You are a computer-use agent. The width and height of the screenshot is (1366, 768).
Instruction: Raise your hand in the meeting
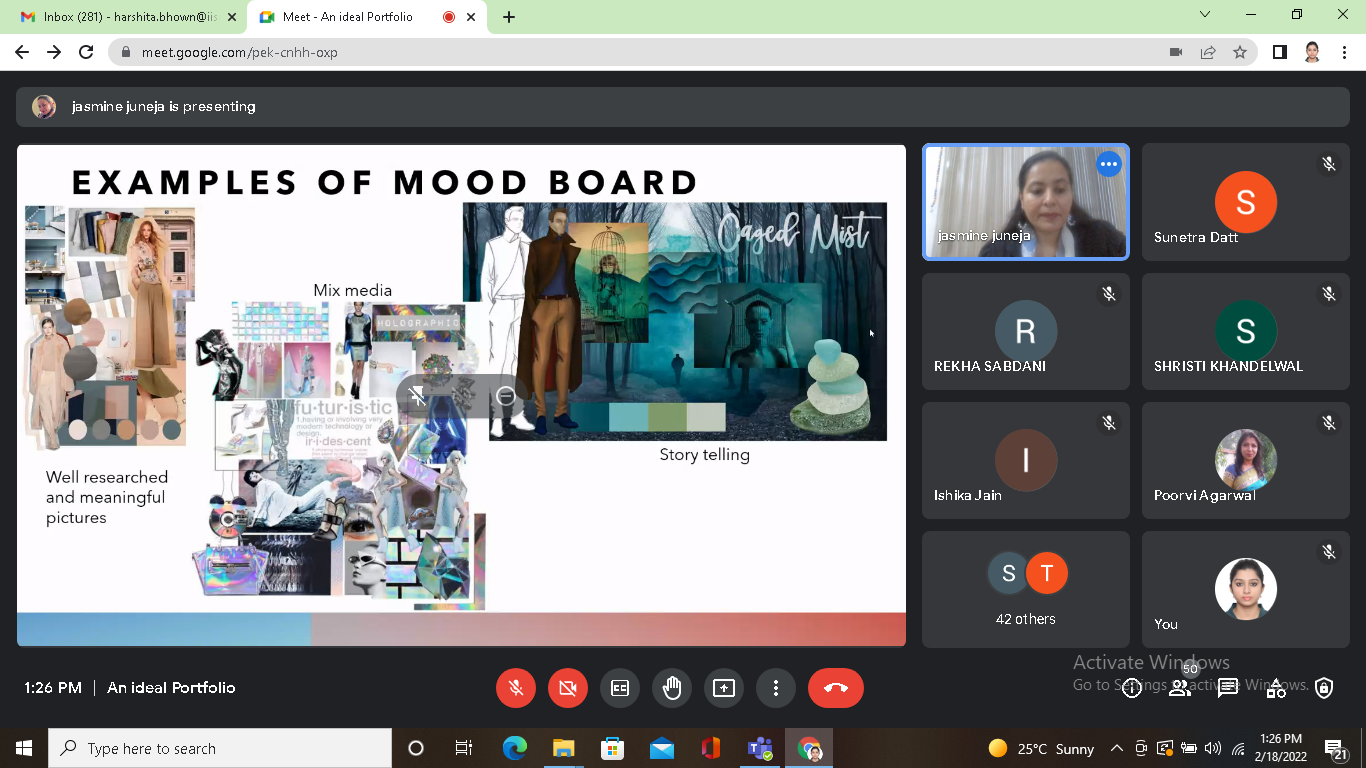pyautogui.click(x=672, y=688)
